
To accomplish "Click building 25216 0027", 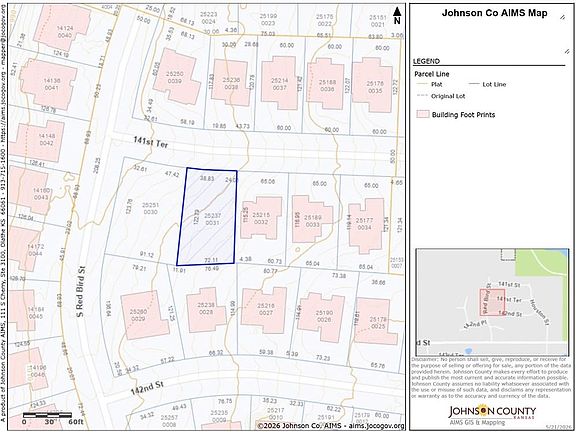I will (265, 309).
